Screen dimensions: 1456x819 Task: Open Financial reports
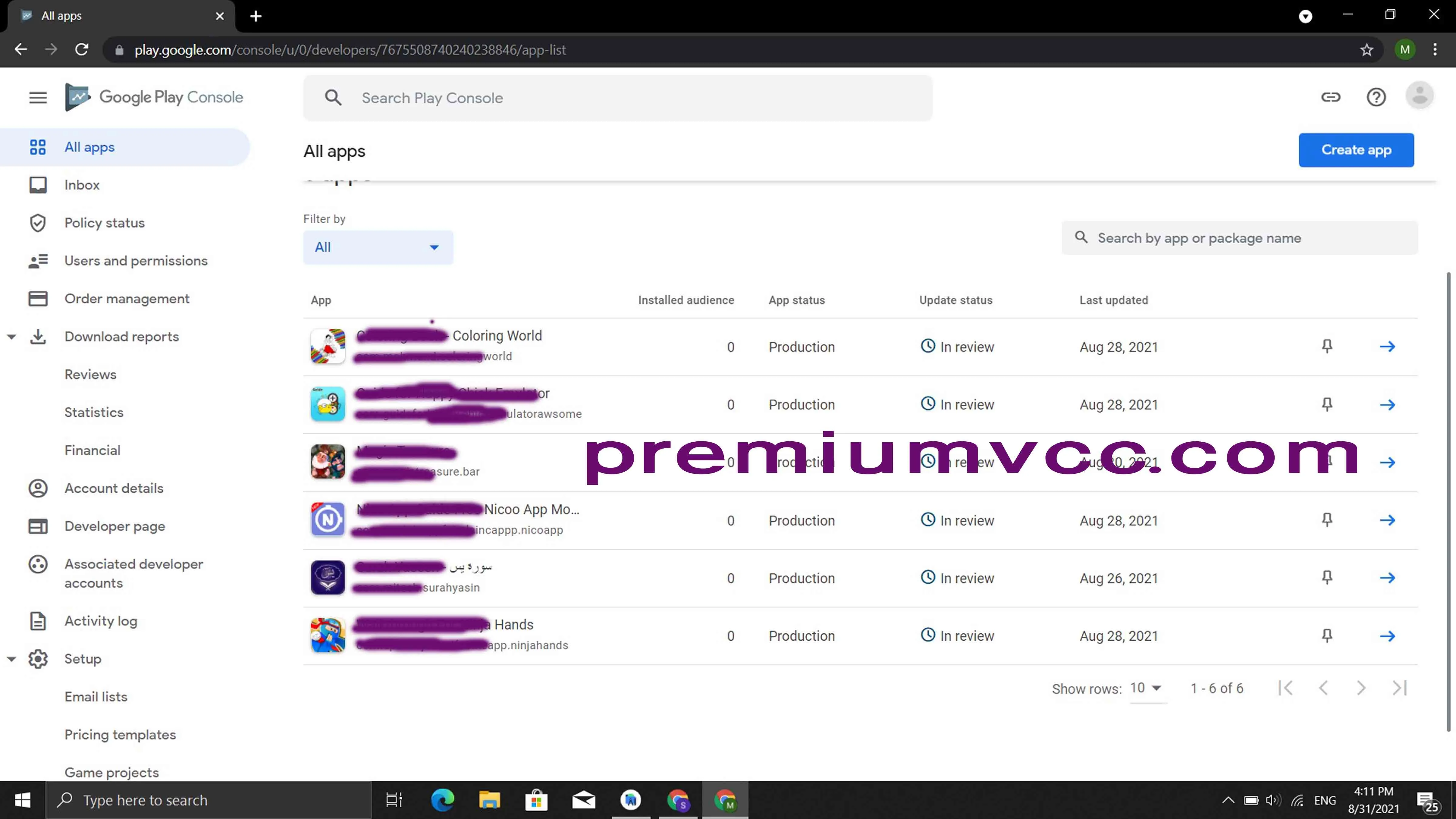(x=92, y=450)
